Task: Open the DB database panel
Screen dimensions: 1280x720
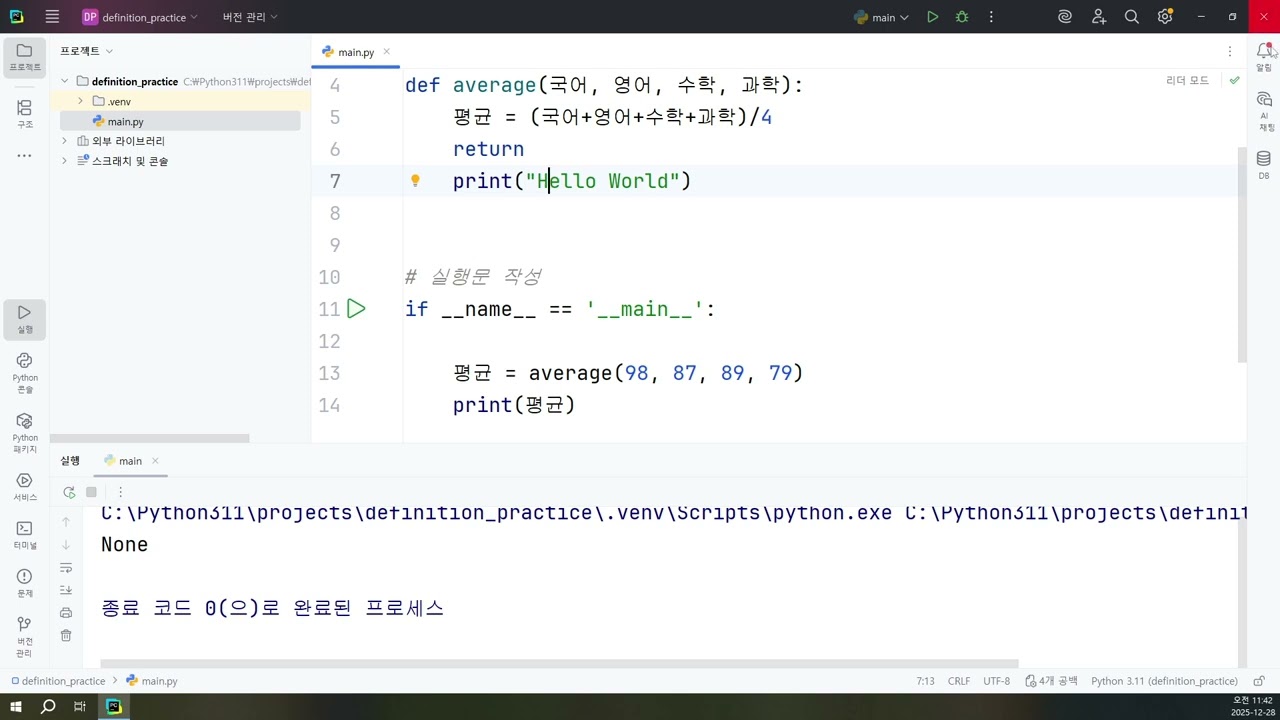Action: [1264, 165]
